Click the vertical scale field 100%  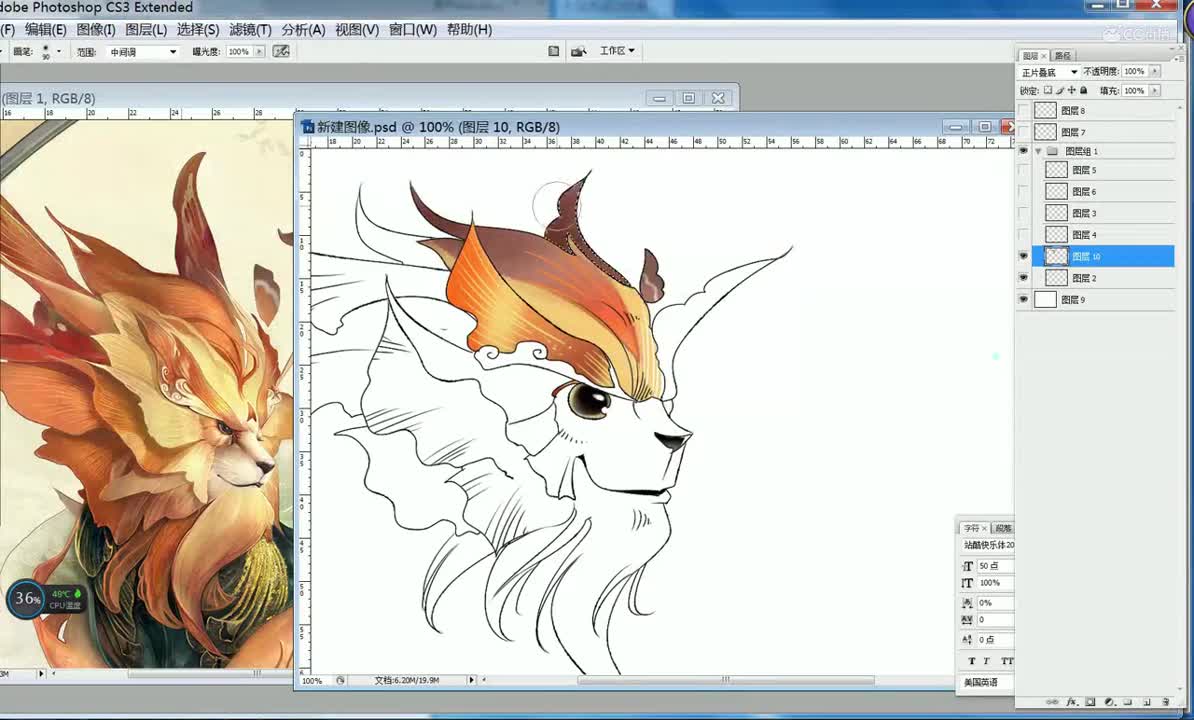tap(995, 583)
